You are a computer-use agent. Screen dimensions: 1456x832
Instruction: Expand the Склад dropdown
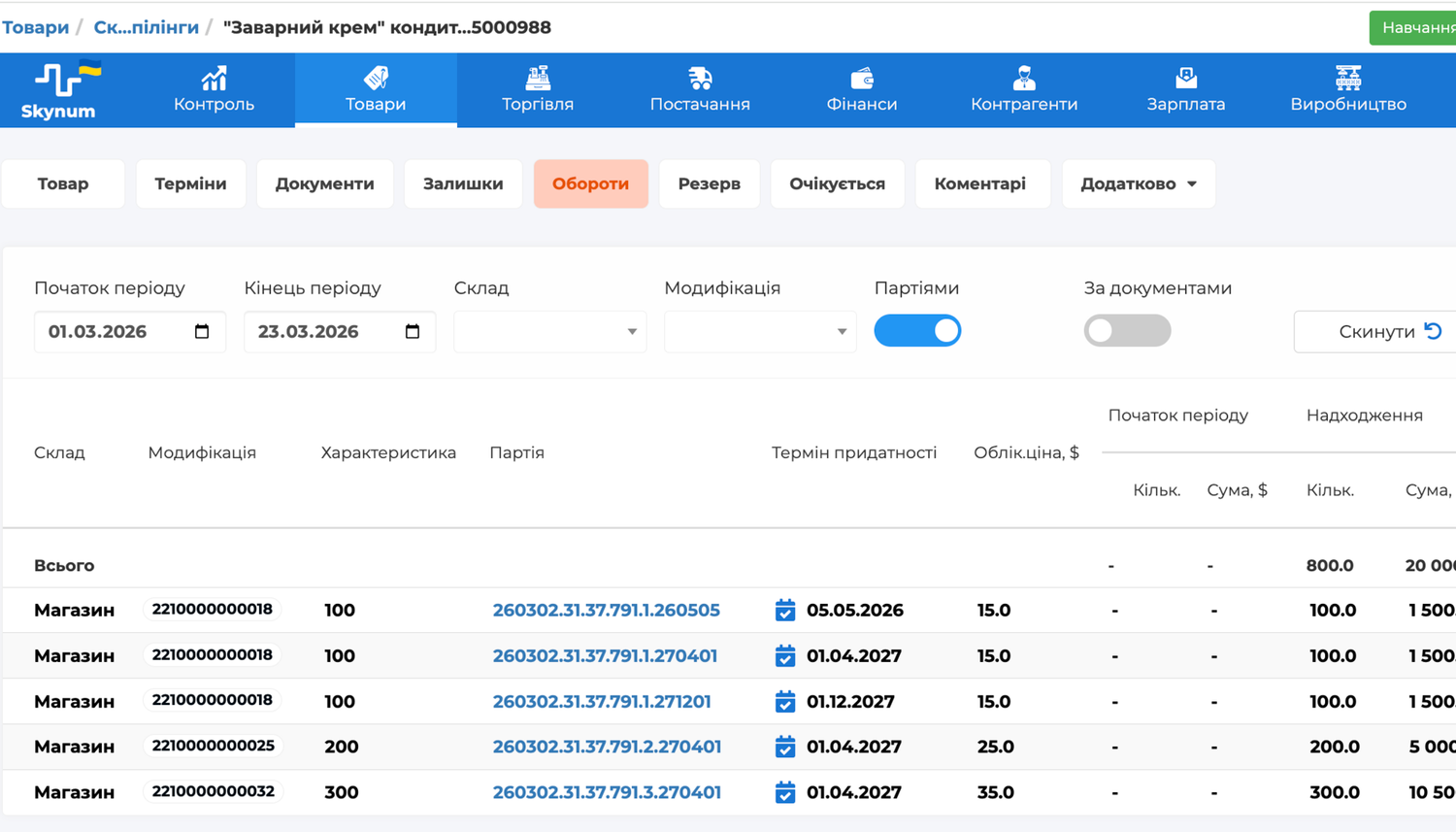549,332
